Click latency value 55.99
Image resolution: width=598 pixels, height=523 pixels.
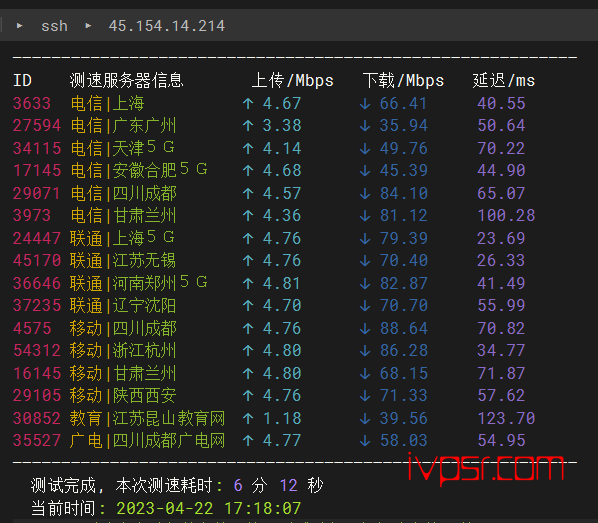click(x=501, y=306)
